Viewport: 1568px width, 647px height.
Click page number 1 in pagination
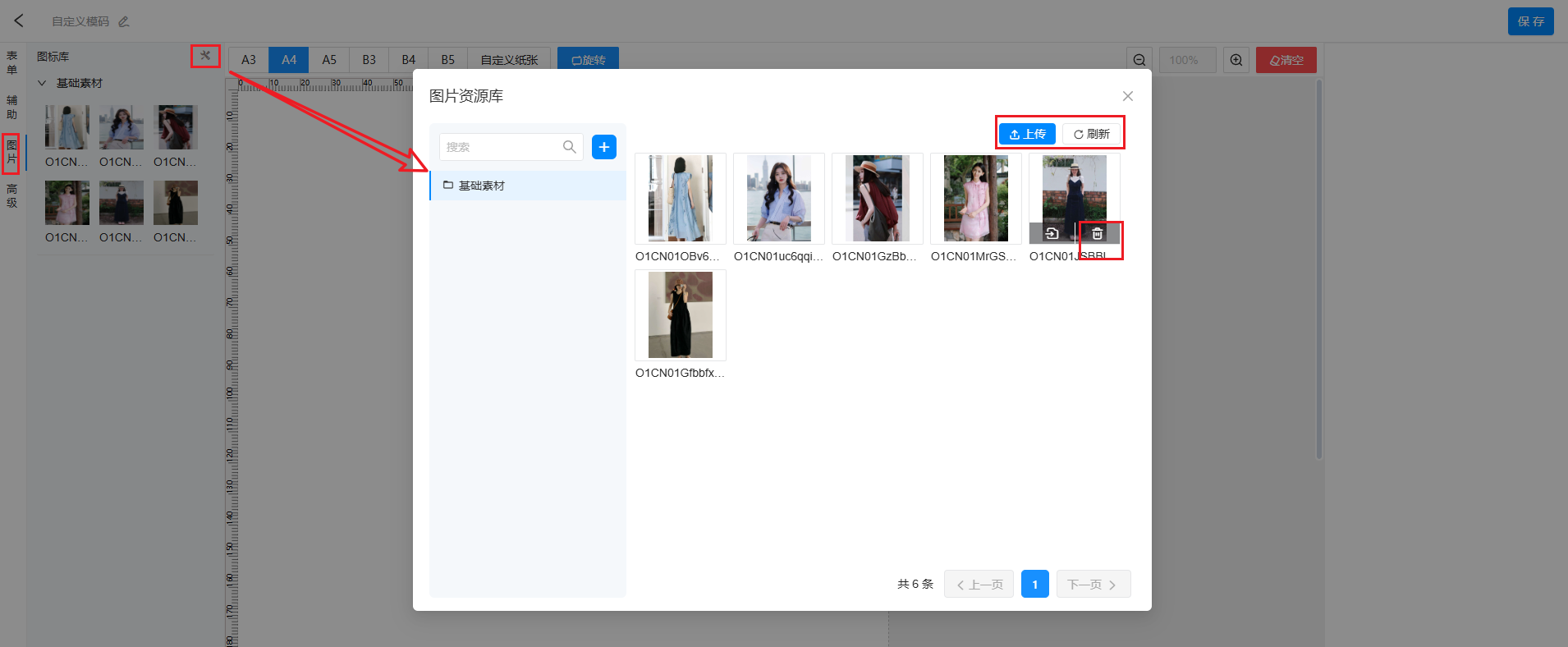pyautogui.click(x=1034, y=584)
